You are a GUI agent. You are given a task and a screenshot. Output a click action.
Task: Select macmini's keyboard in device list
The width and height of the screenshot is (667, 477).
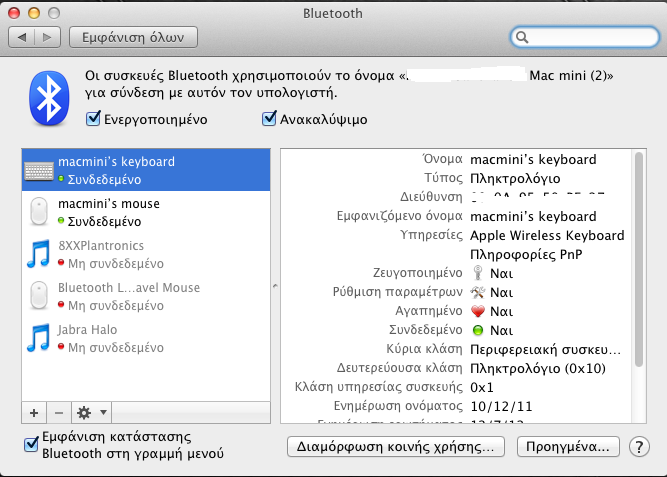point(146,170)
